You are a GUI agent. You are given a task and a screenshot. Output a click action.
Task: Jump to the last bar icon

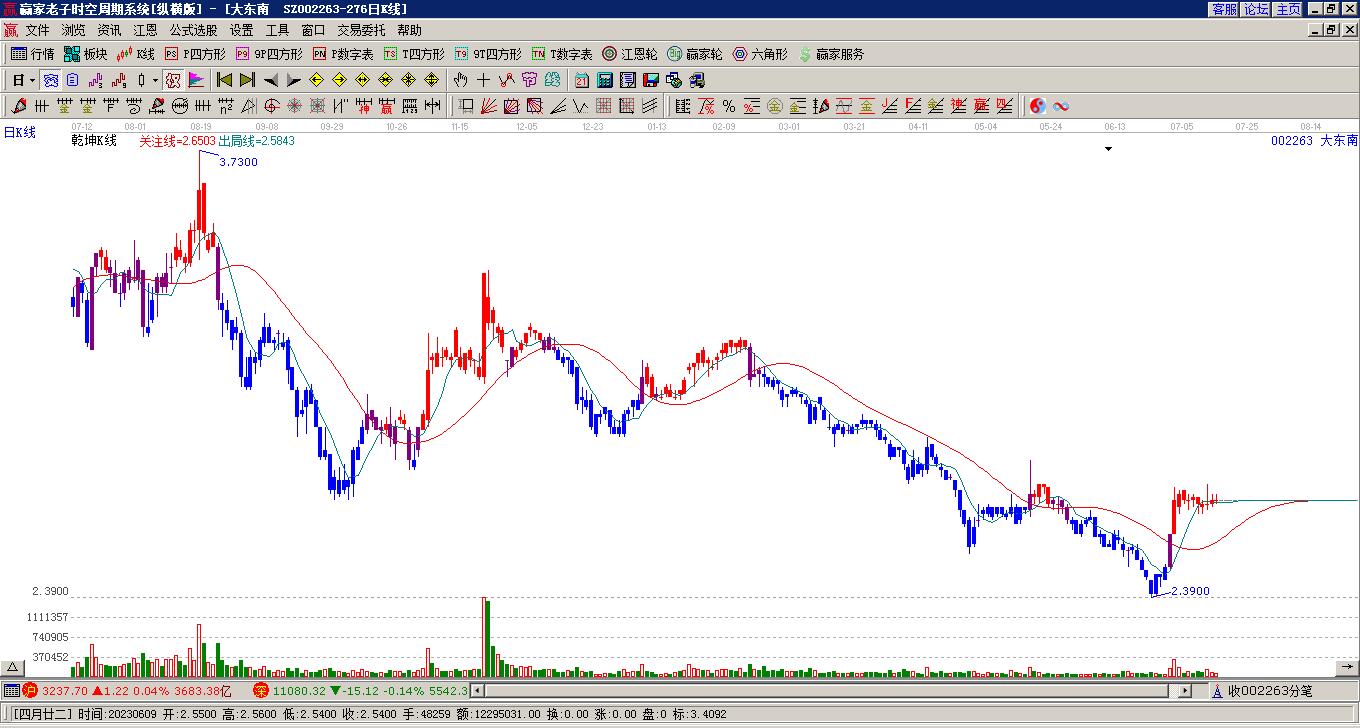tap(247, 80)
